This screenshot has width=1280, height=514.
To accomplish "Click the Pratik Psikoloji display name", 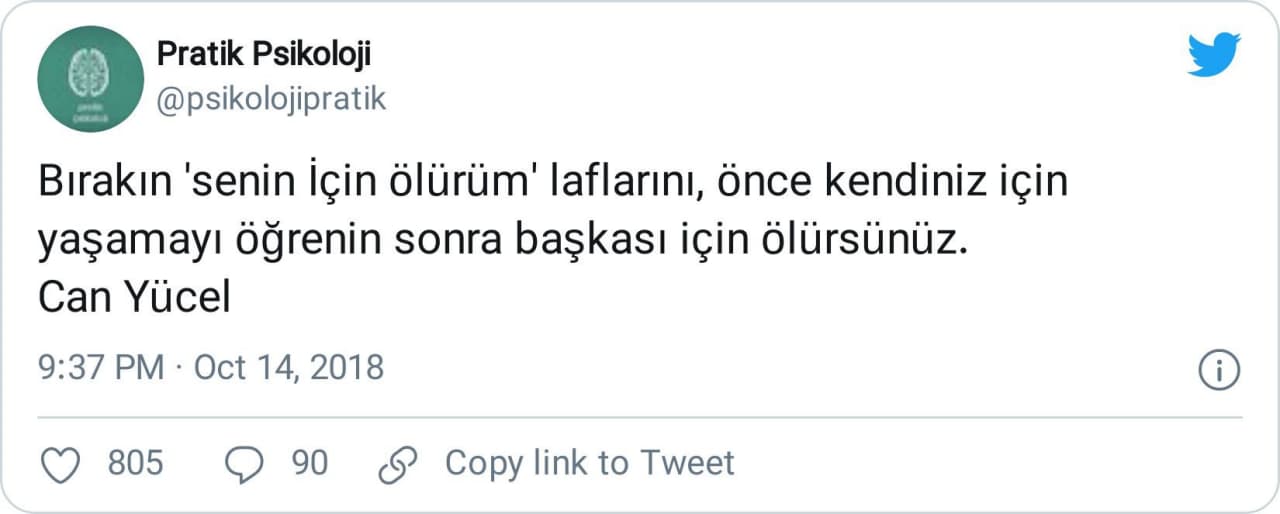I will coord(264,54).
